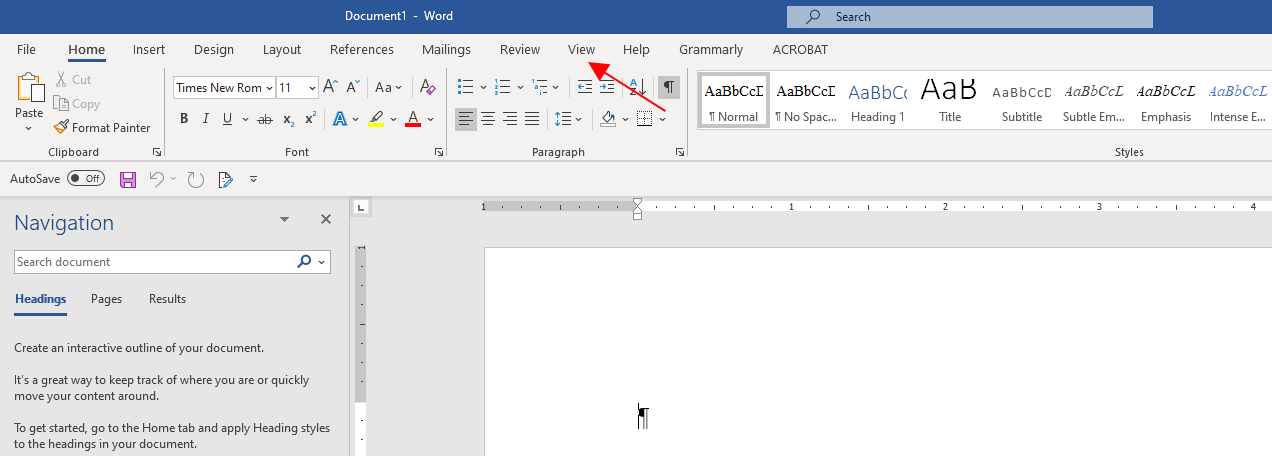Click the Increase Indent icon
1272x456 pixels.
tap(607, 87)
